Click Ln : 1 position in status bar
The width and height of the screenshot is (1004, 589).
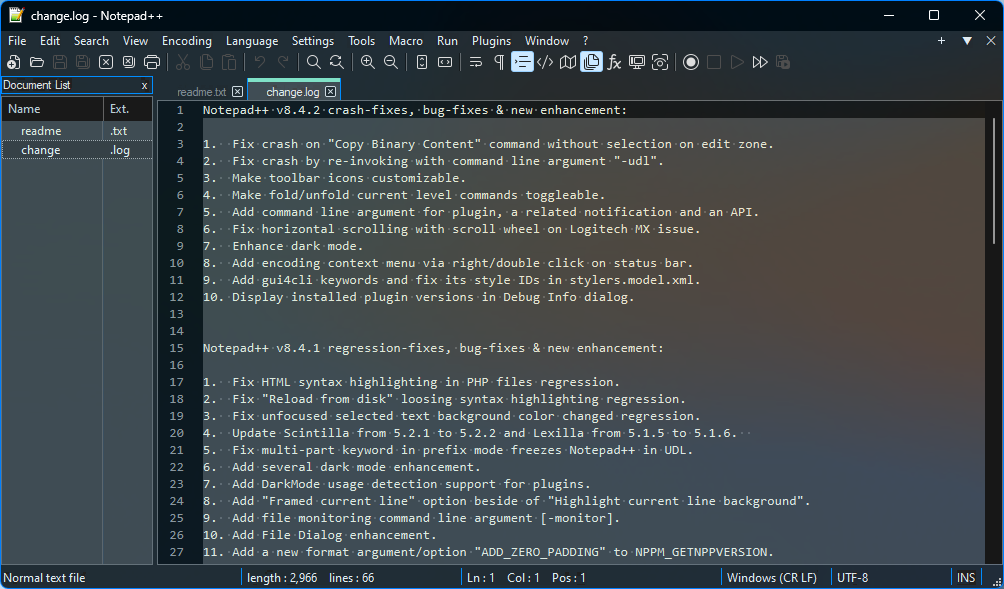click(x=481, y=578)
